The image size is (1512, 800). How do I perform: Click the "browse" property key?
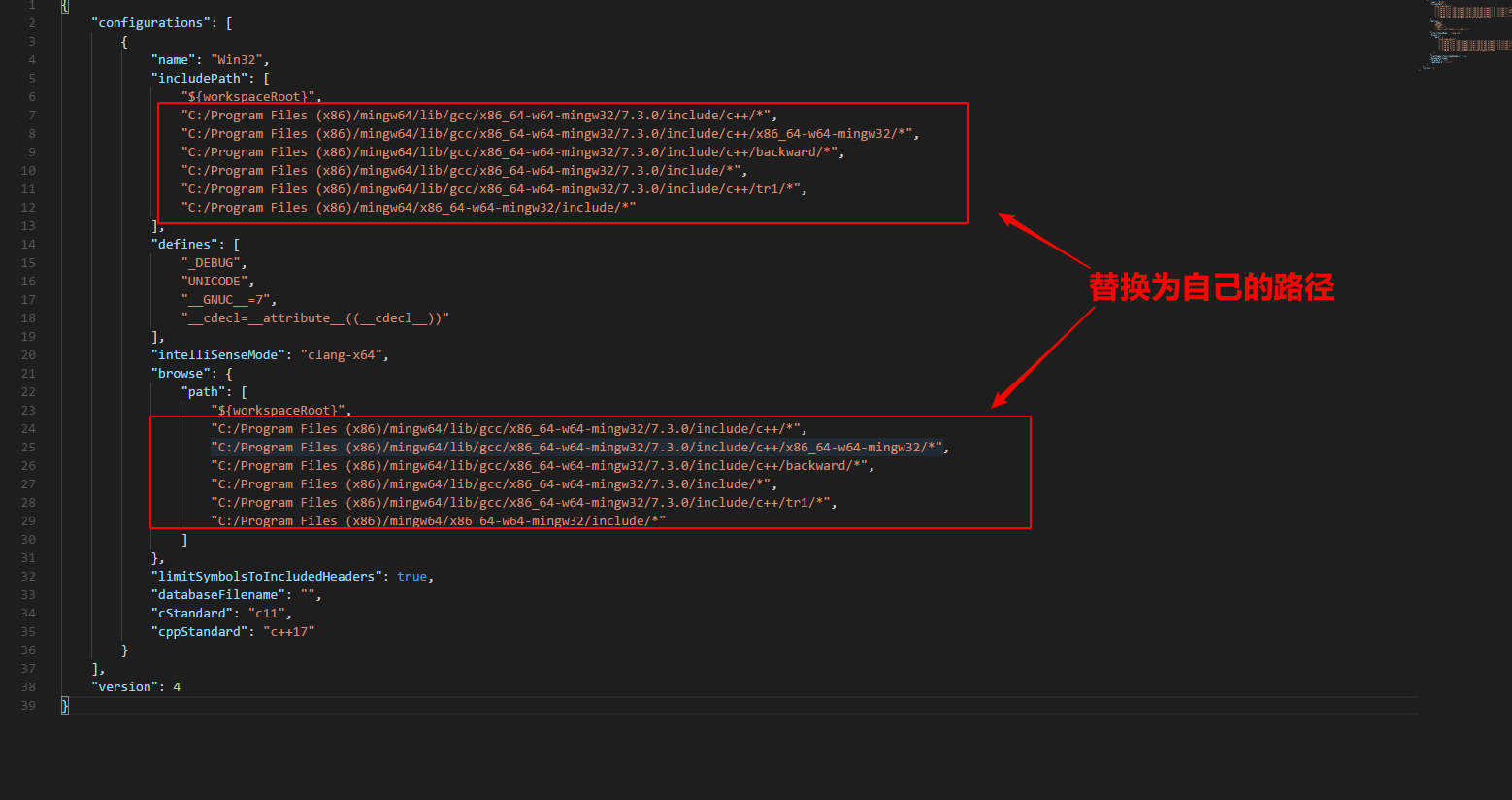(x=181, y=373)
